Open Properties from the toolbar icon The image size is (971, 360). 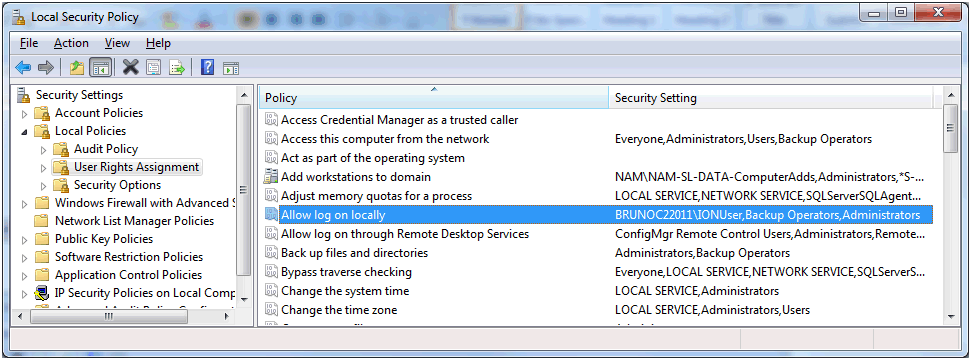[x=153, y=67]
